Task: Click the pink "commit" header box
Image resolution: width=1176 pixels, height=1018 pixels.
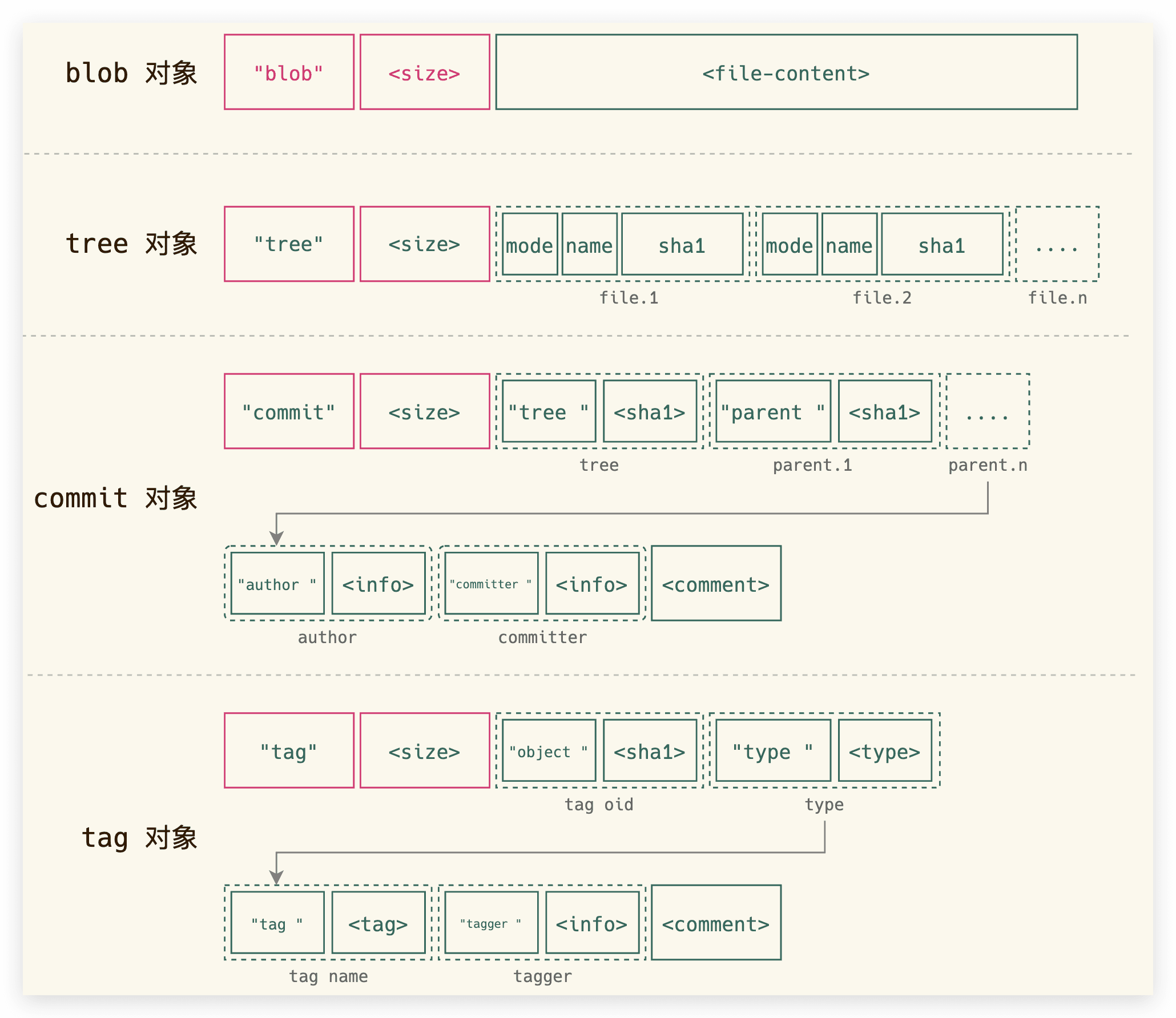Action: (289, 411)
